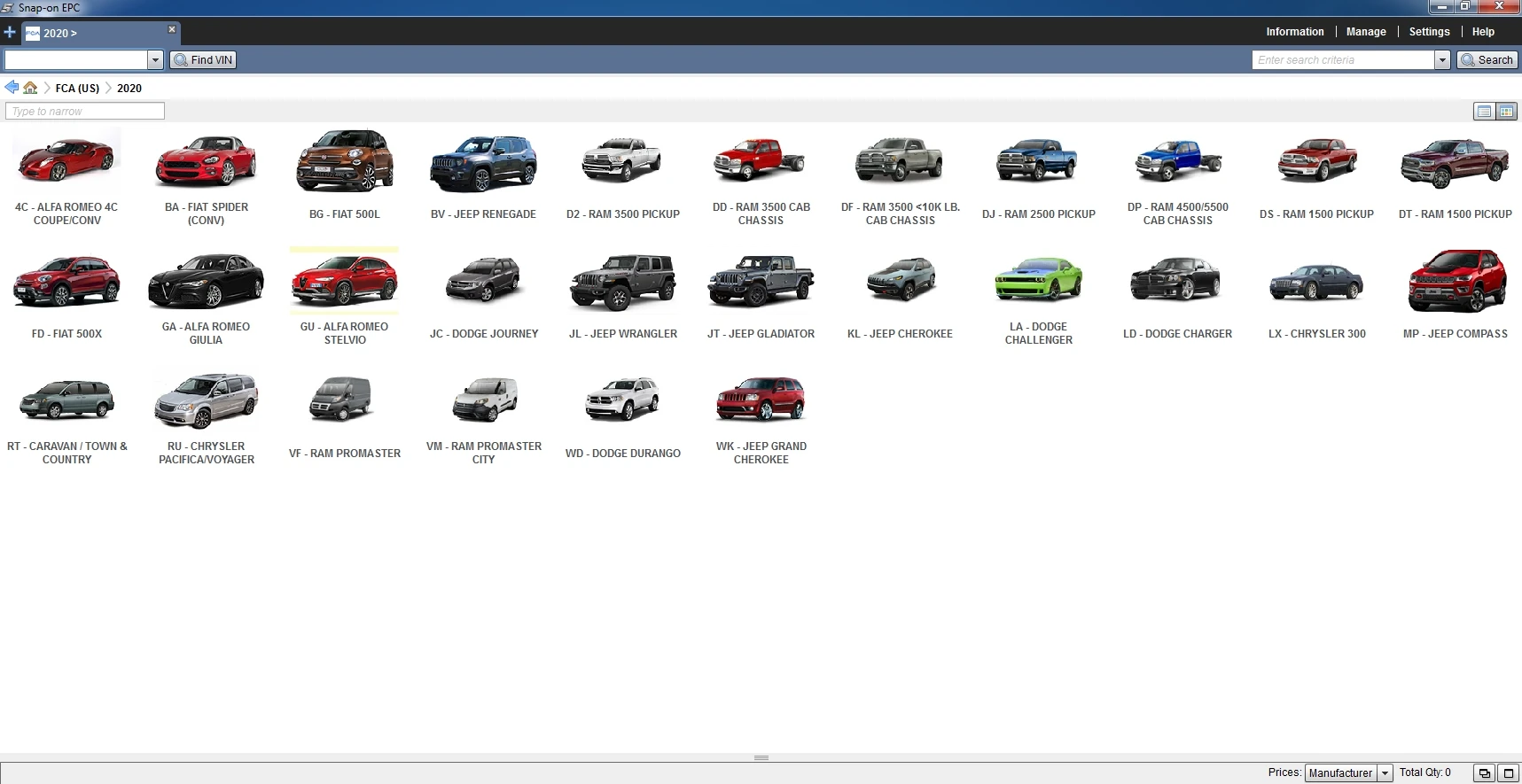Image resolution: width=1522 pixels, height=784 pixels.
Task: Click the Type to narrow filter field
Action: tap(85, 112)
